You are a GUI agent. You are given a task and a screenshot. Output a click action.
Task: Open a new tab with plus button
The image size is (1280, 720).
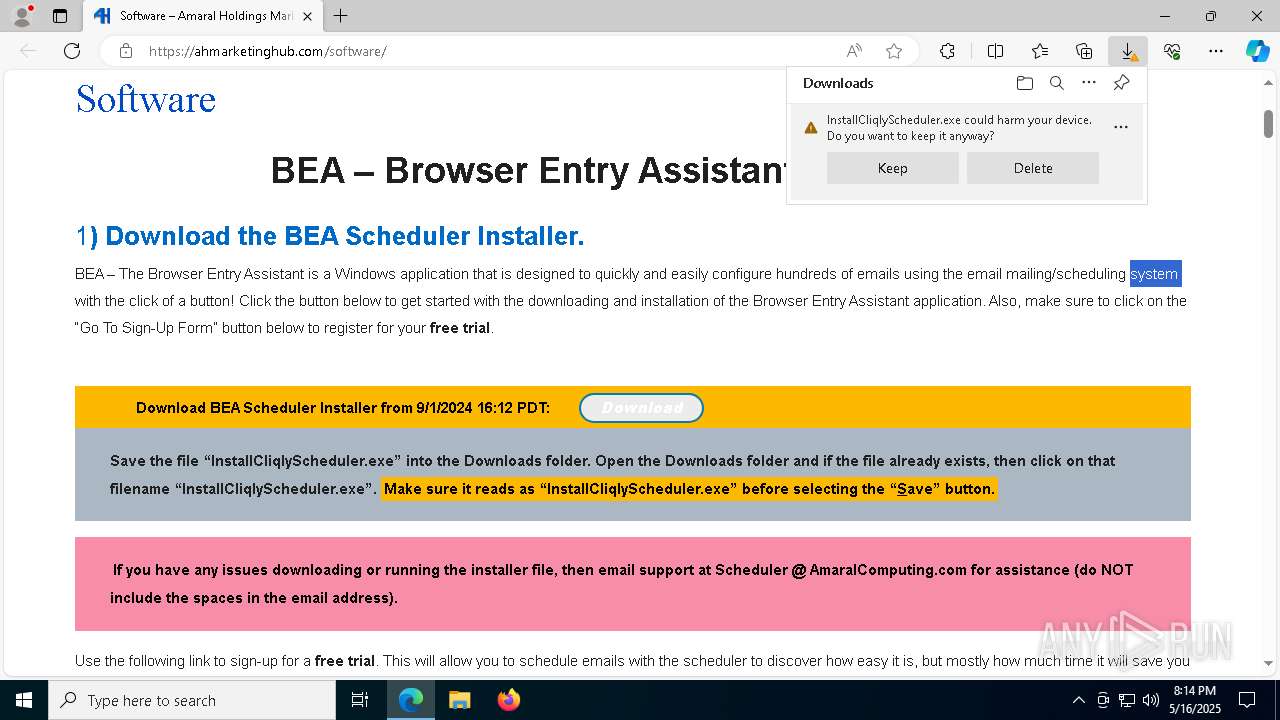point(340,16)
